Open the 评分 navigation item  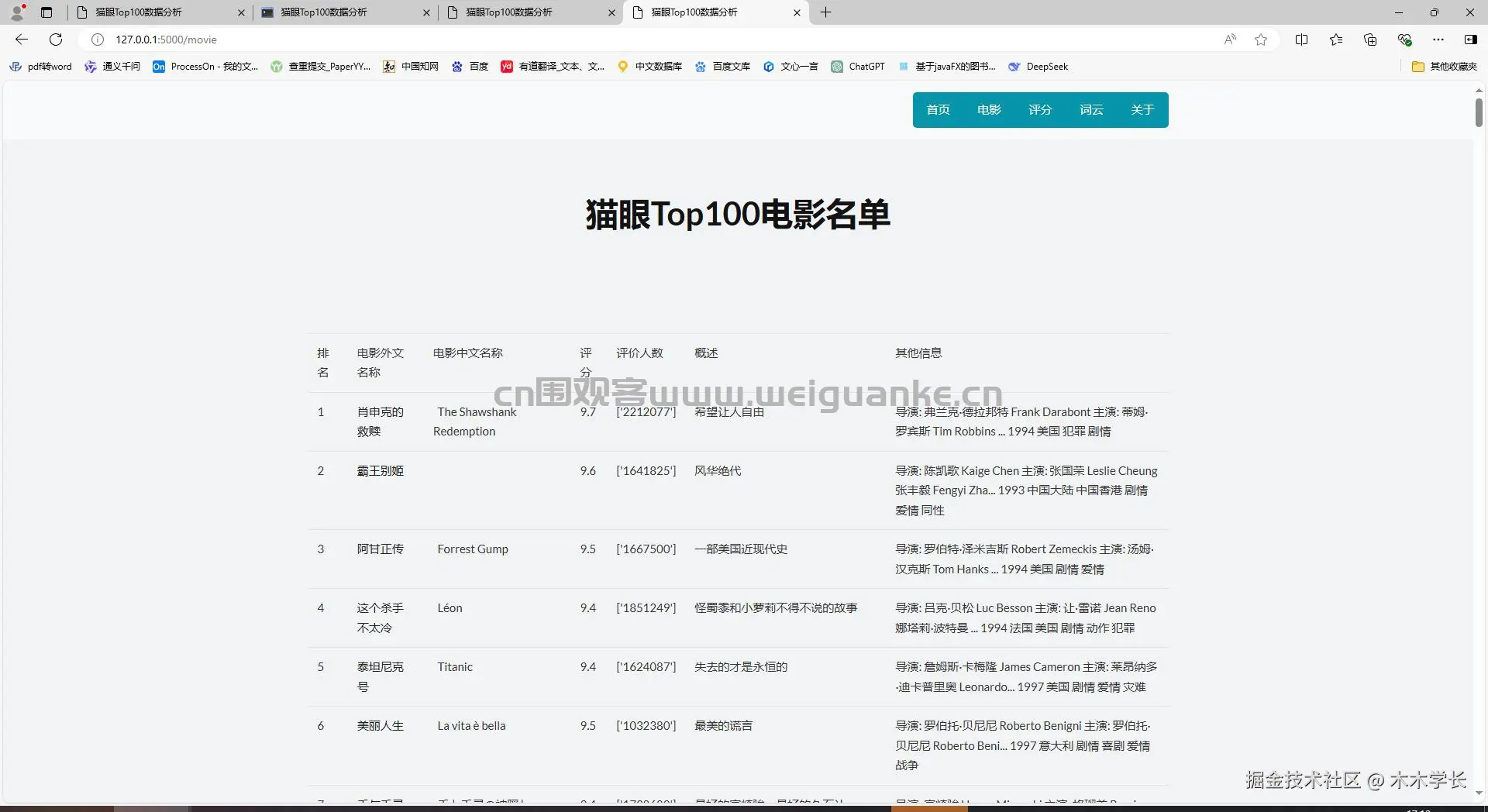pos(1040,110)
